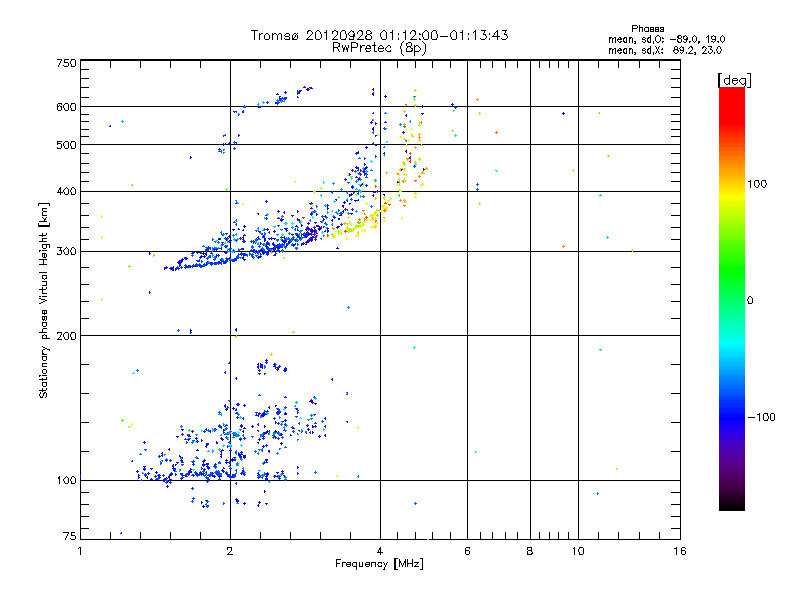800x600 pixels.
Task: Click the black bottom of the colorbar
Action: tap(732, 503)
